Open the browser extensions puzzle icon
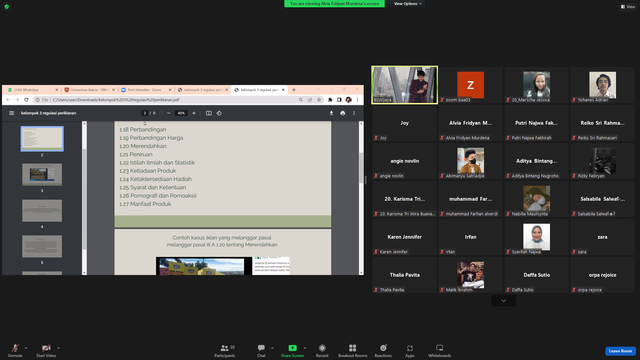This screenshot has height=360, width=640. click(x=330, y=100)
